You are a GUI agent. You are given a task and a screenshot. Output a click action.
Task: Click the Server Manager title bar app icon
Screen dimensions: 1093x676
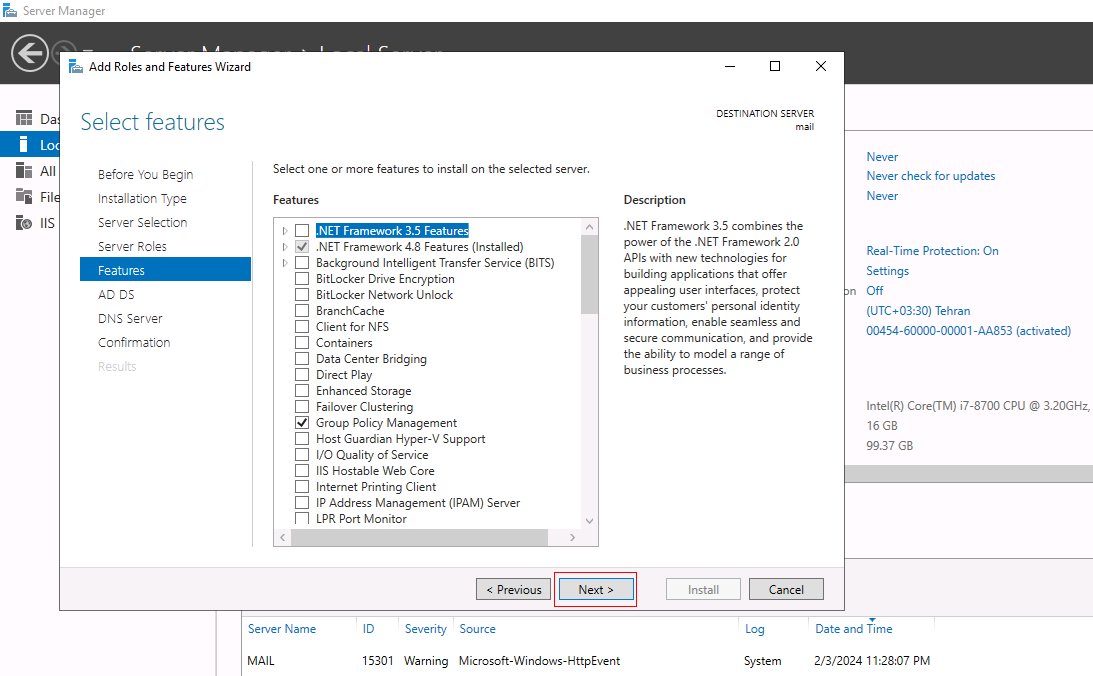click(10, 10)
